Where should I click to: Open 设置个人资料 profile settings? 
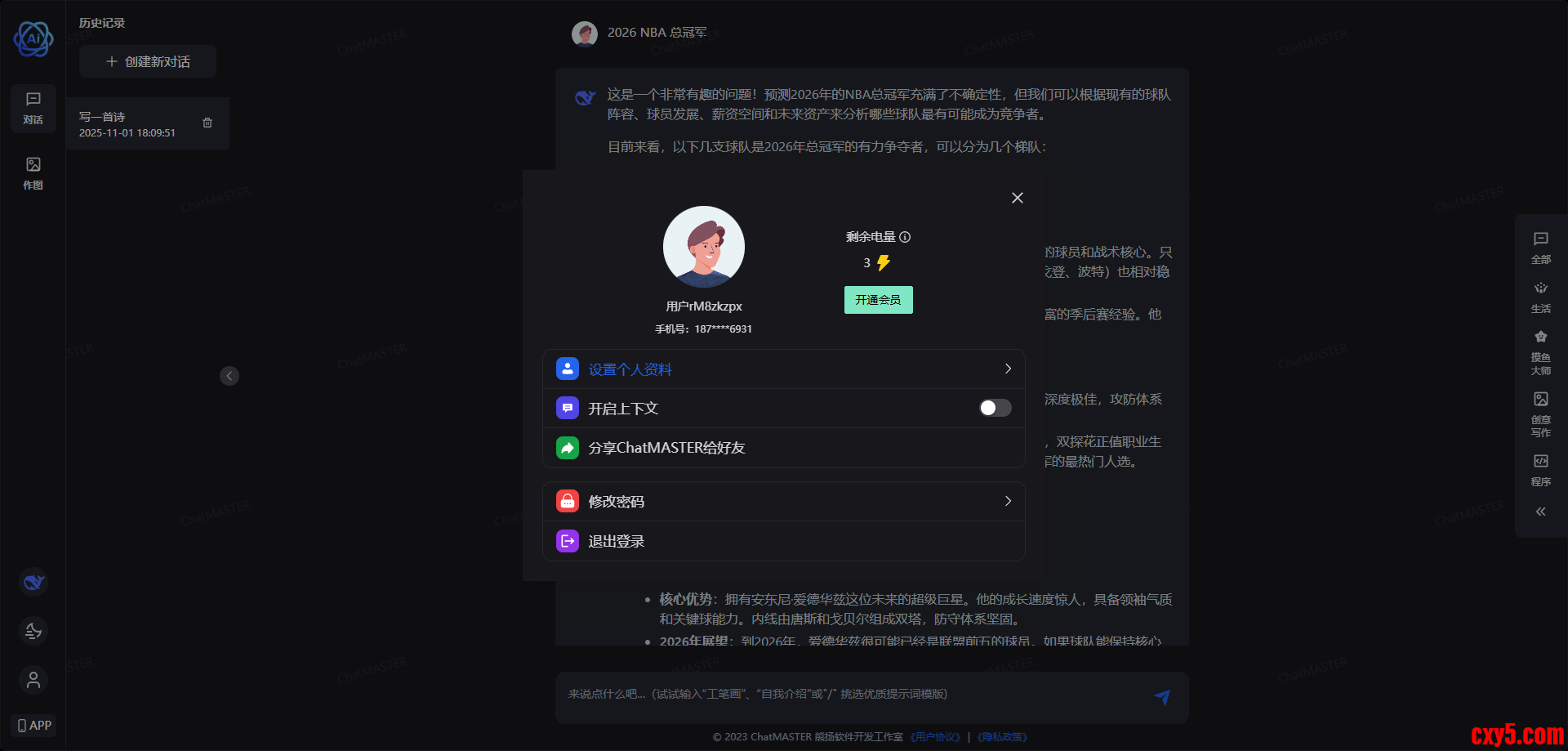point(784,369)
